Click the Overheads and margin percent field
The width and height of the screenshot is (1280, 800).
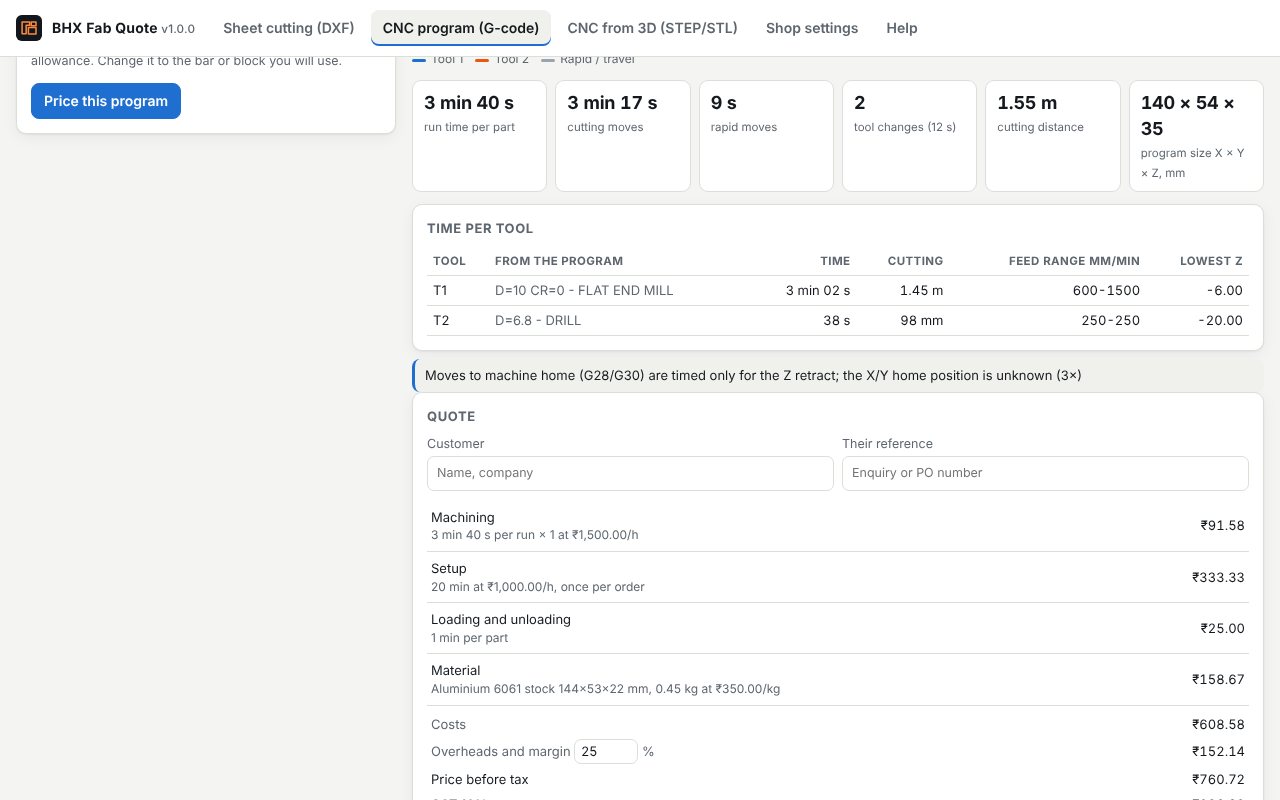tap(606, 751)
